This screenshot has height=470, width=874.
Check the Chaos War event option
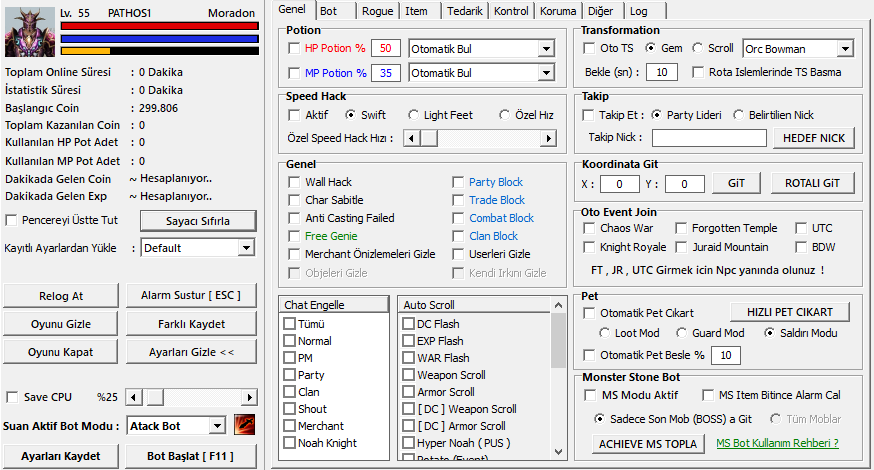click(591, 228)
